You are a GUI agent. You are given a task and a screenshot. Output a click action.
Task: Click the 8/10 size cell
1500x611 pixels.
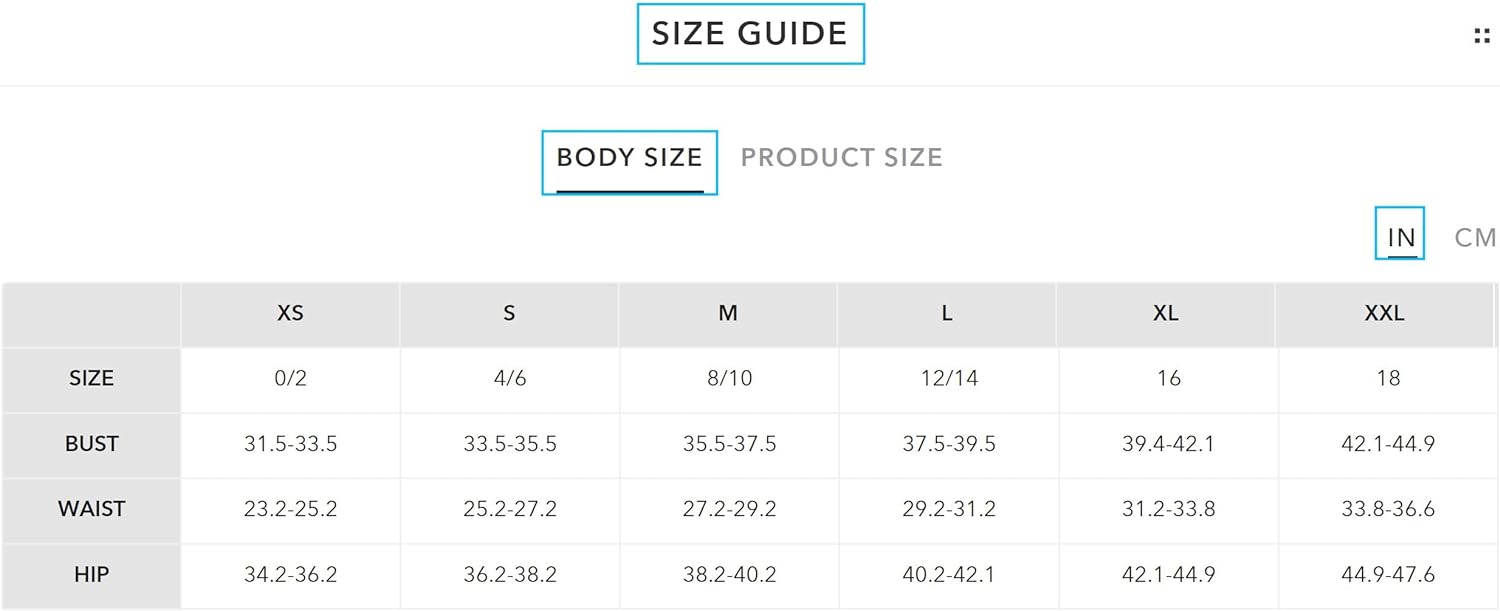(729, 379)
